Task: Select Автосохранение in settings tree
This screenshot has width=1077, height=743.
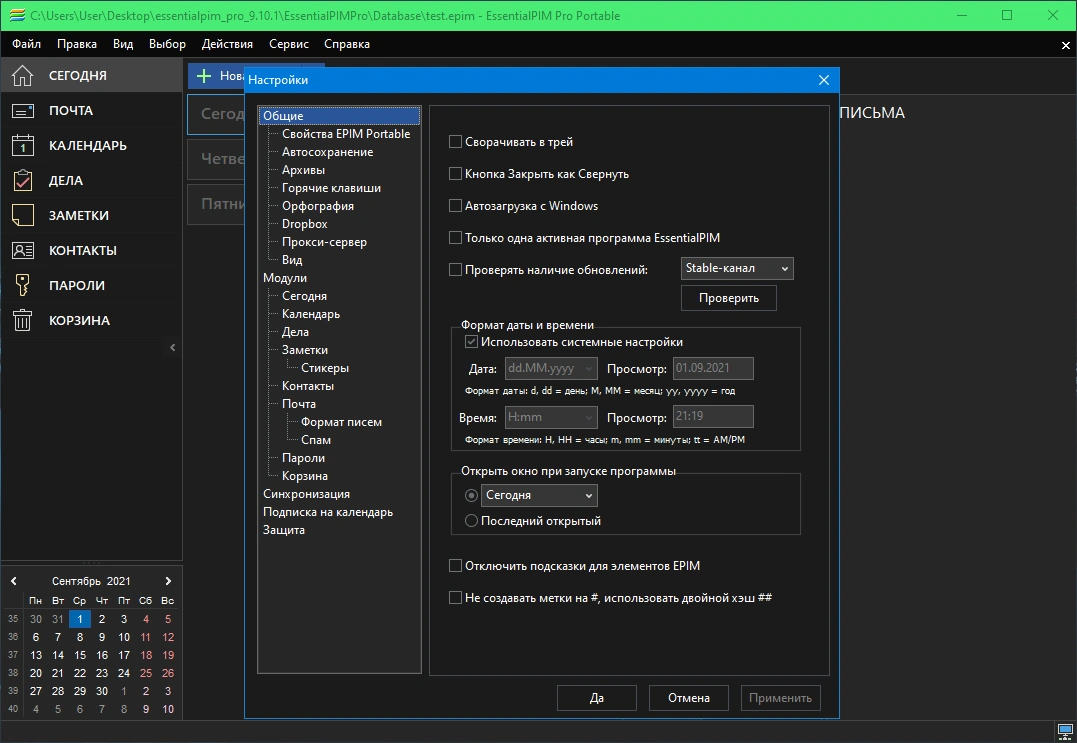Action: click(x=328, y=152)
